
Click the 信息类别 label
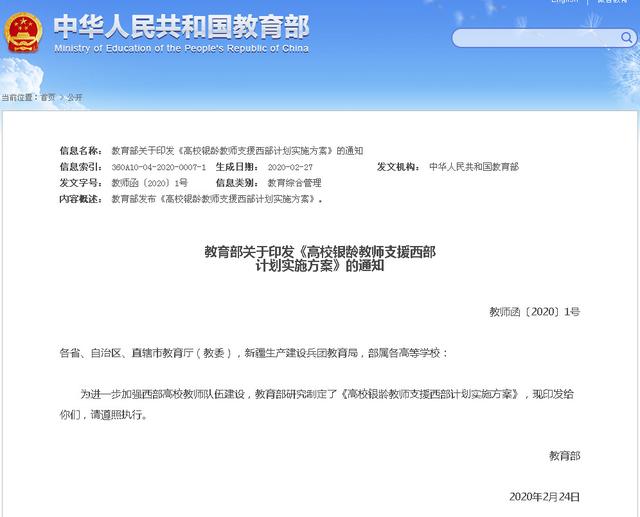pos(237,183)
